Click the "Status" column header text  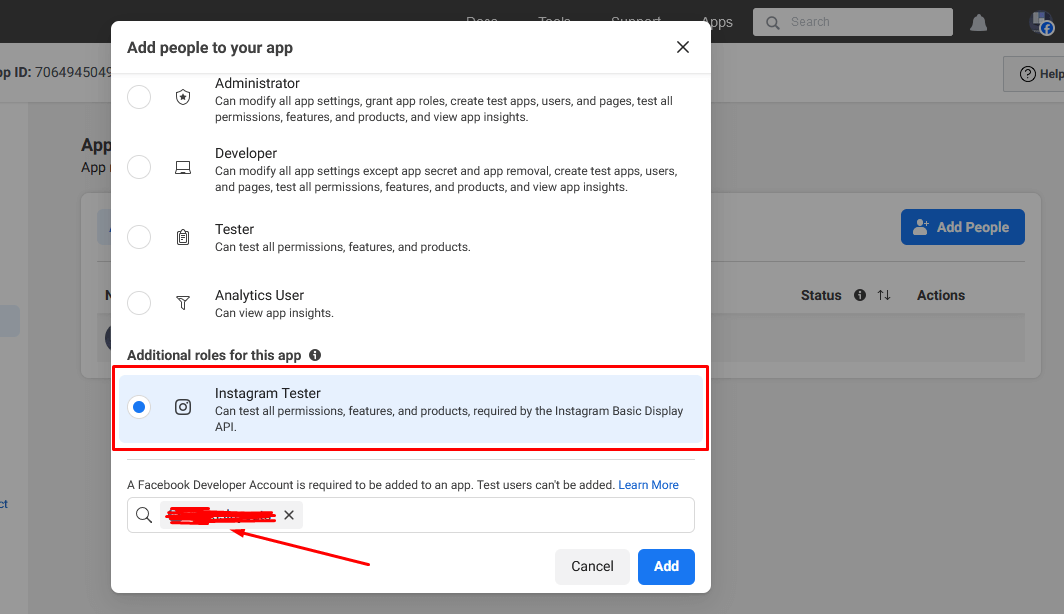(x=821, y=295)
